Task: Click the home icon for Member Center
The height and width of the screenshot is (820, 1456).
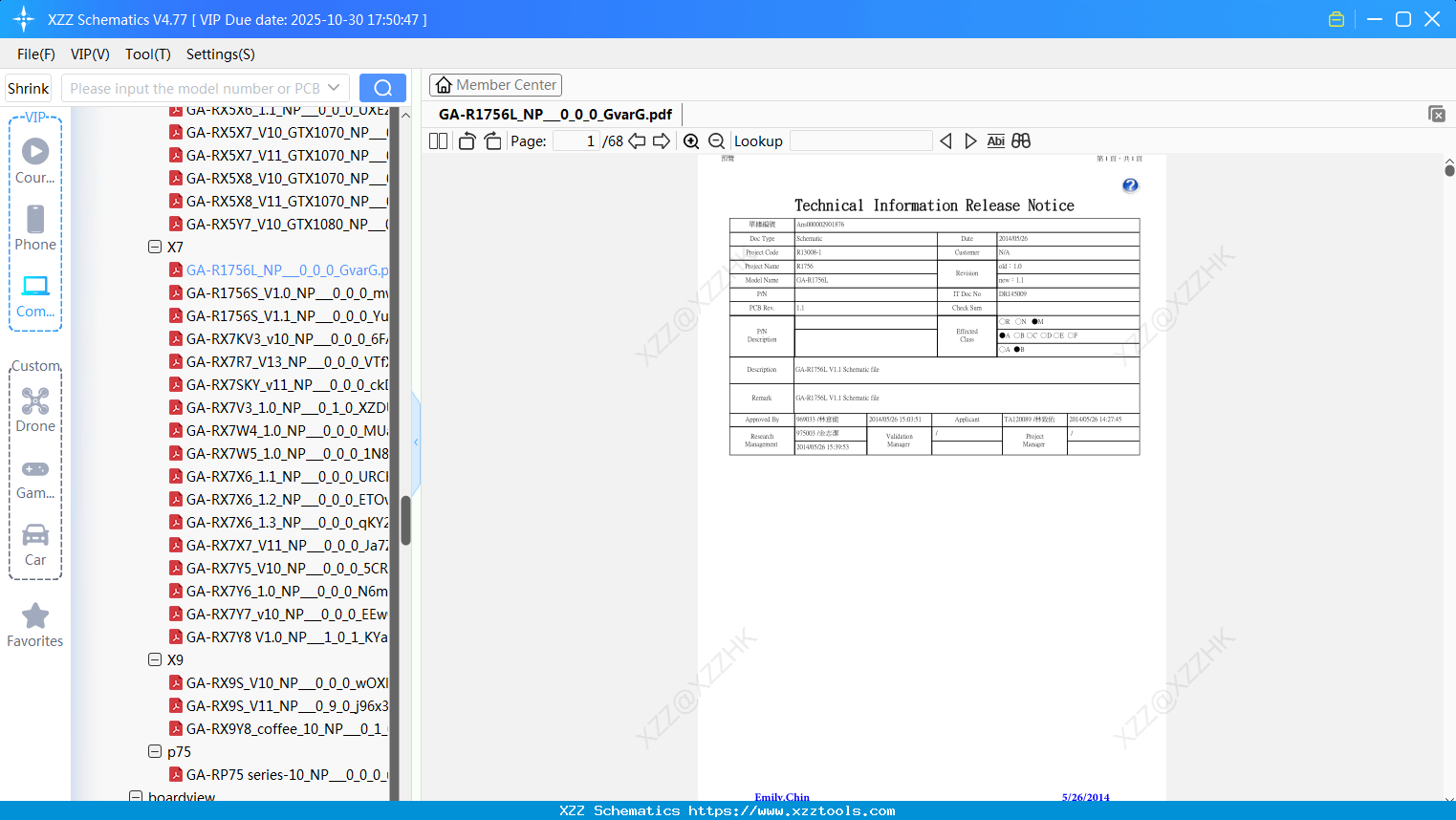Action: pyautogui.click(x=444, y=85)
